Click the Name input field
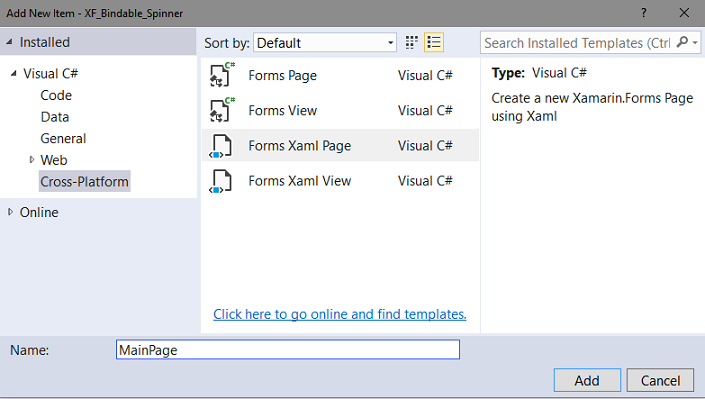Screen dimensions: 705x399 [288, 350]
